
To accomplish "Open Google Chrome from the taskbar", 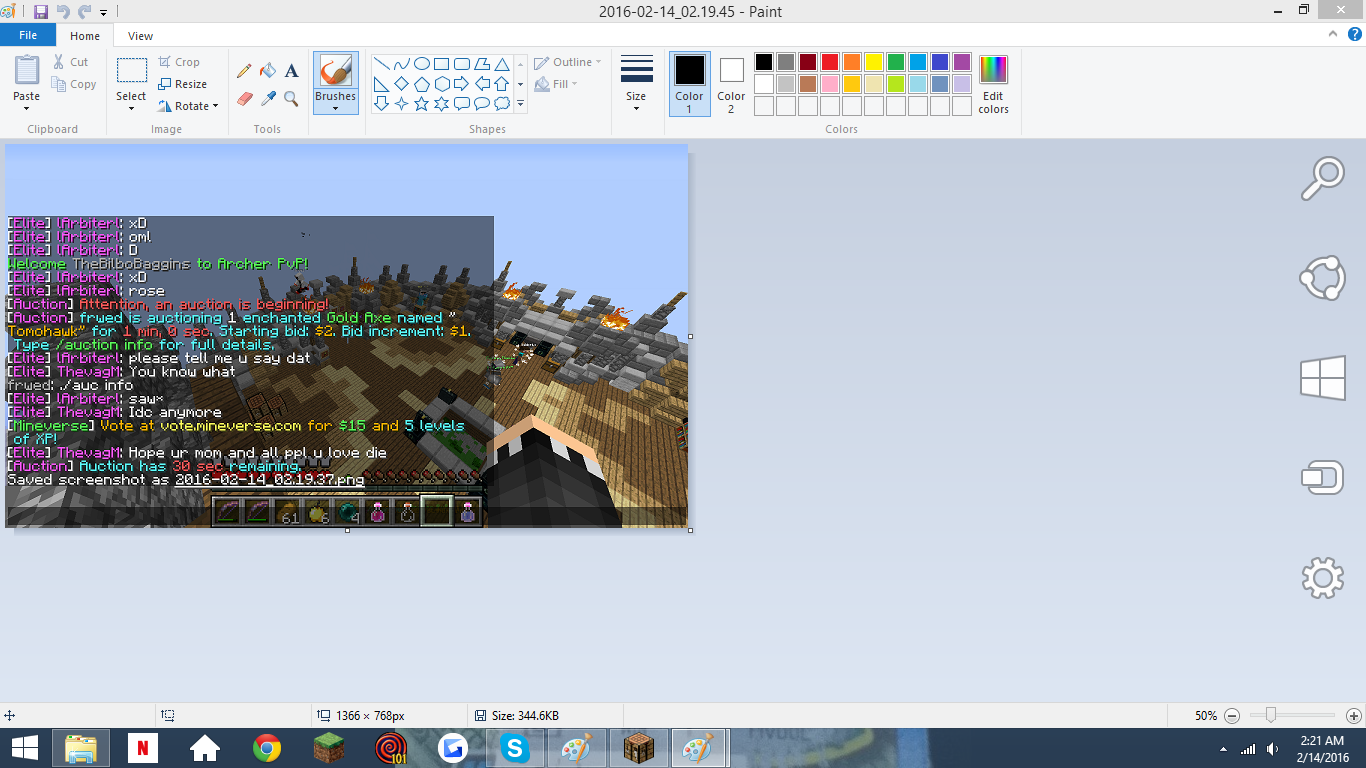I will click(x=267, y=748).
